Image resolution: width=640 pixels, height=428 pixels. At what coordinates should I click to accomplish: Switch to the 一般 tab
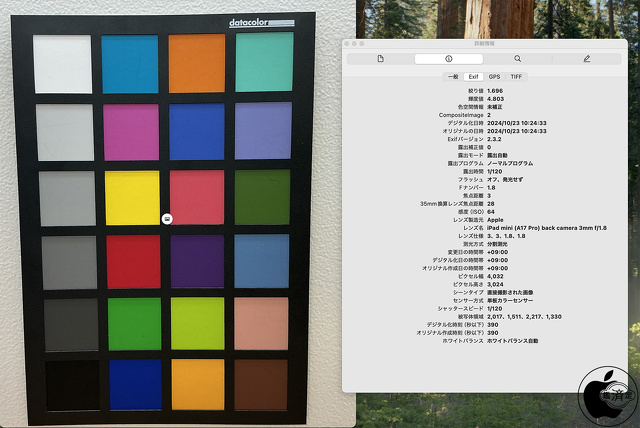point(451,76)
